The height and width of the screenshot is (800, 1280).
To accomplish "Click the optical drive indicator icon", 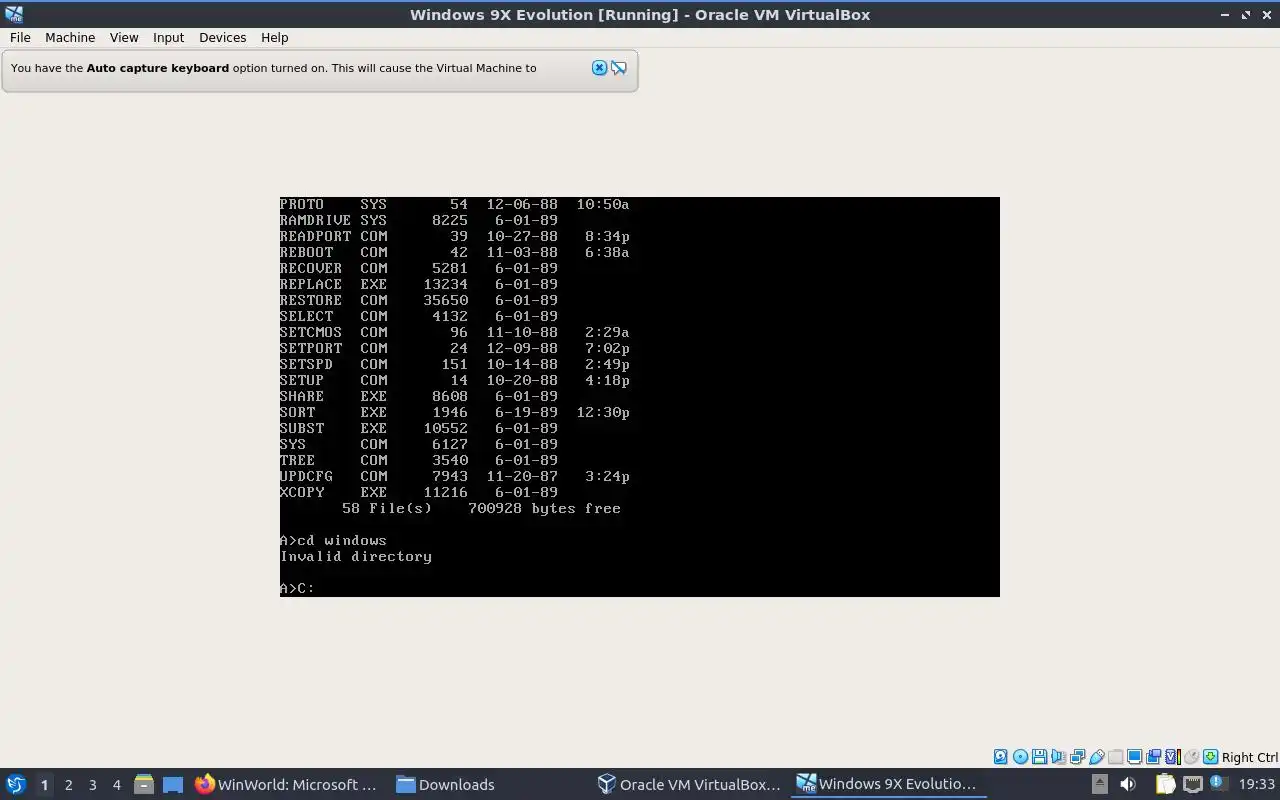I will point(1020,757).
